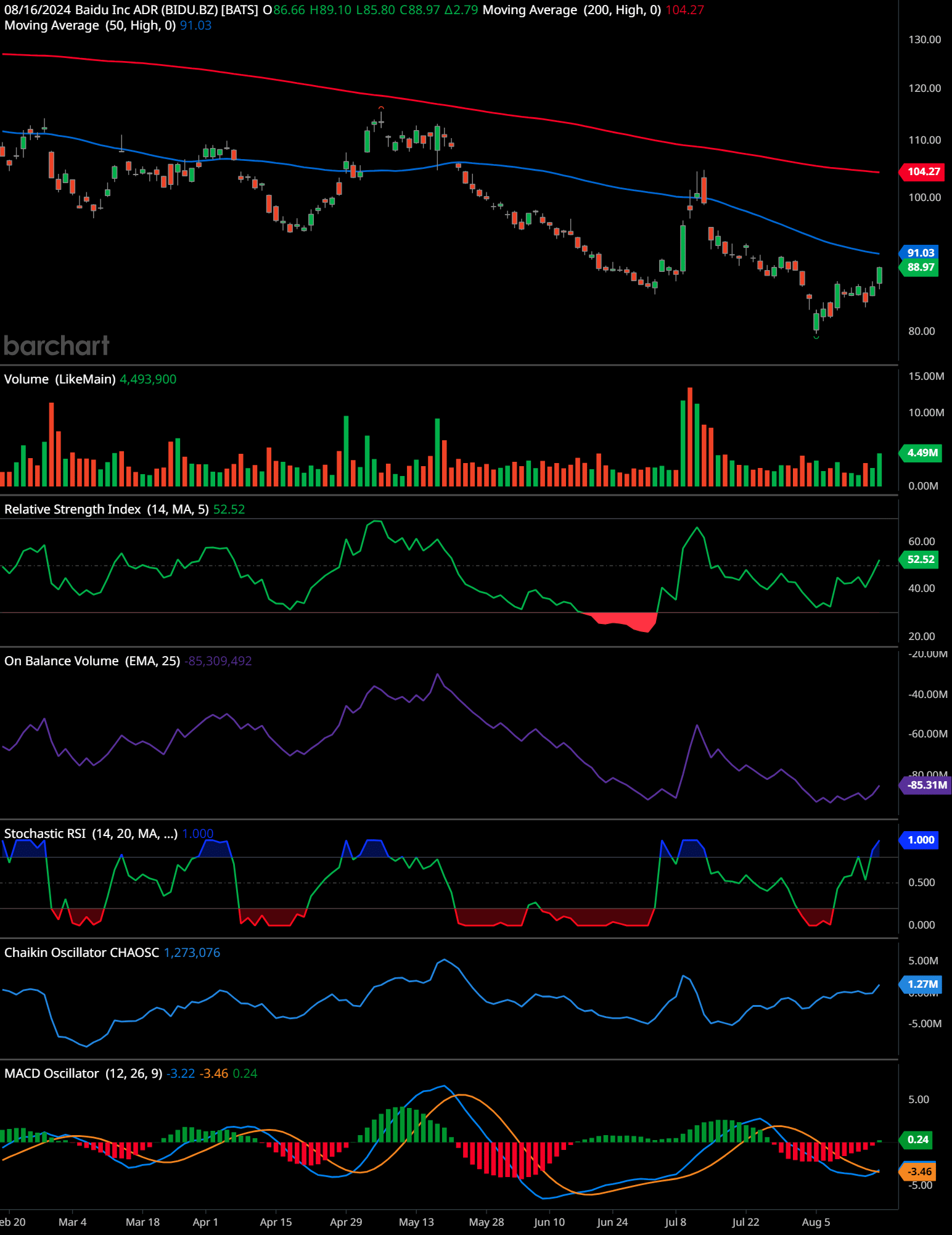Click the red 104.27 moving average price tag
Viewport: 952px width, 1235px height.
tap(921, 171)
